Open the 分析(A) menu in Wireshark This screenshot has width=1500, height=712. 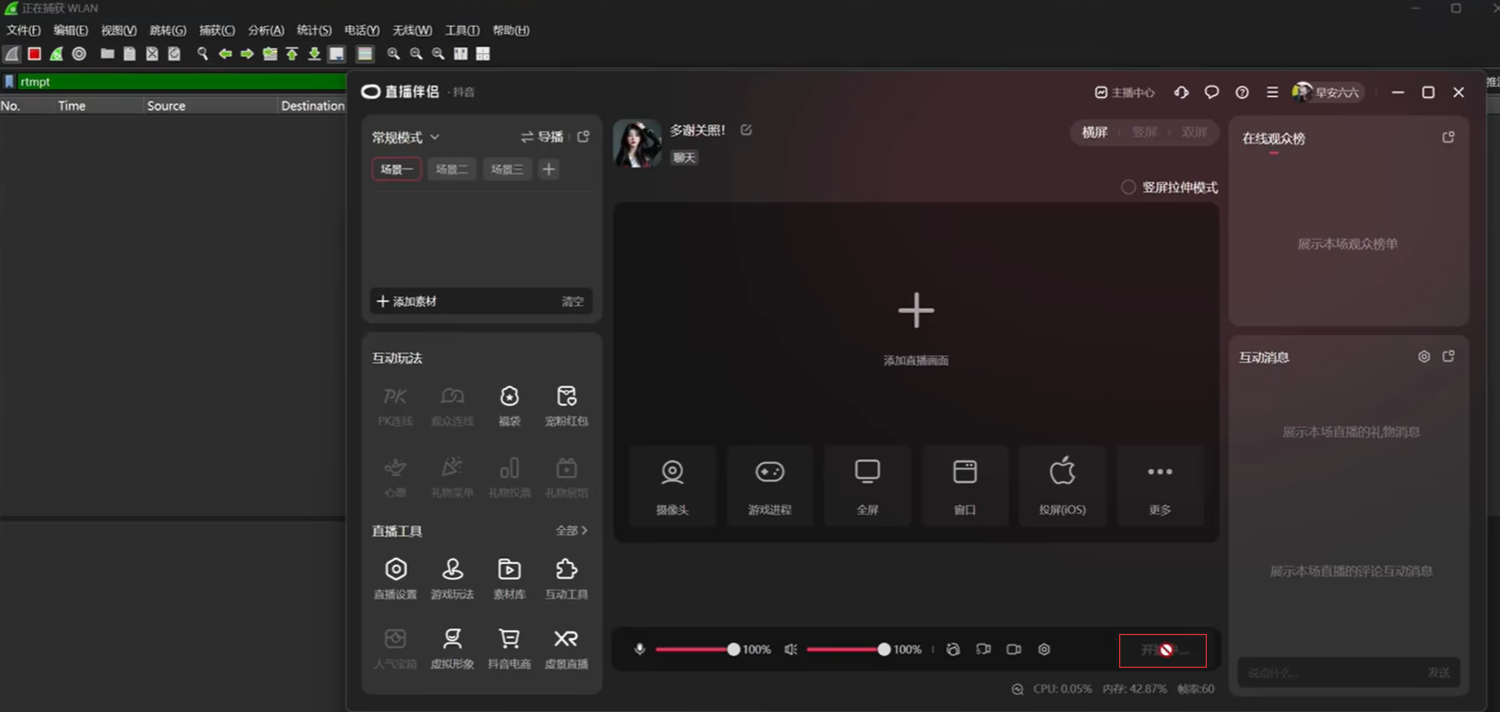(266, 31)
